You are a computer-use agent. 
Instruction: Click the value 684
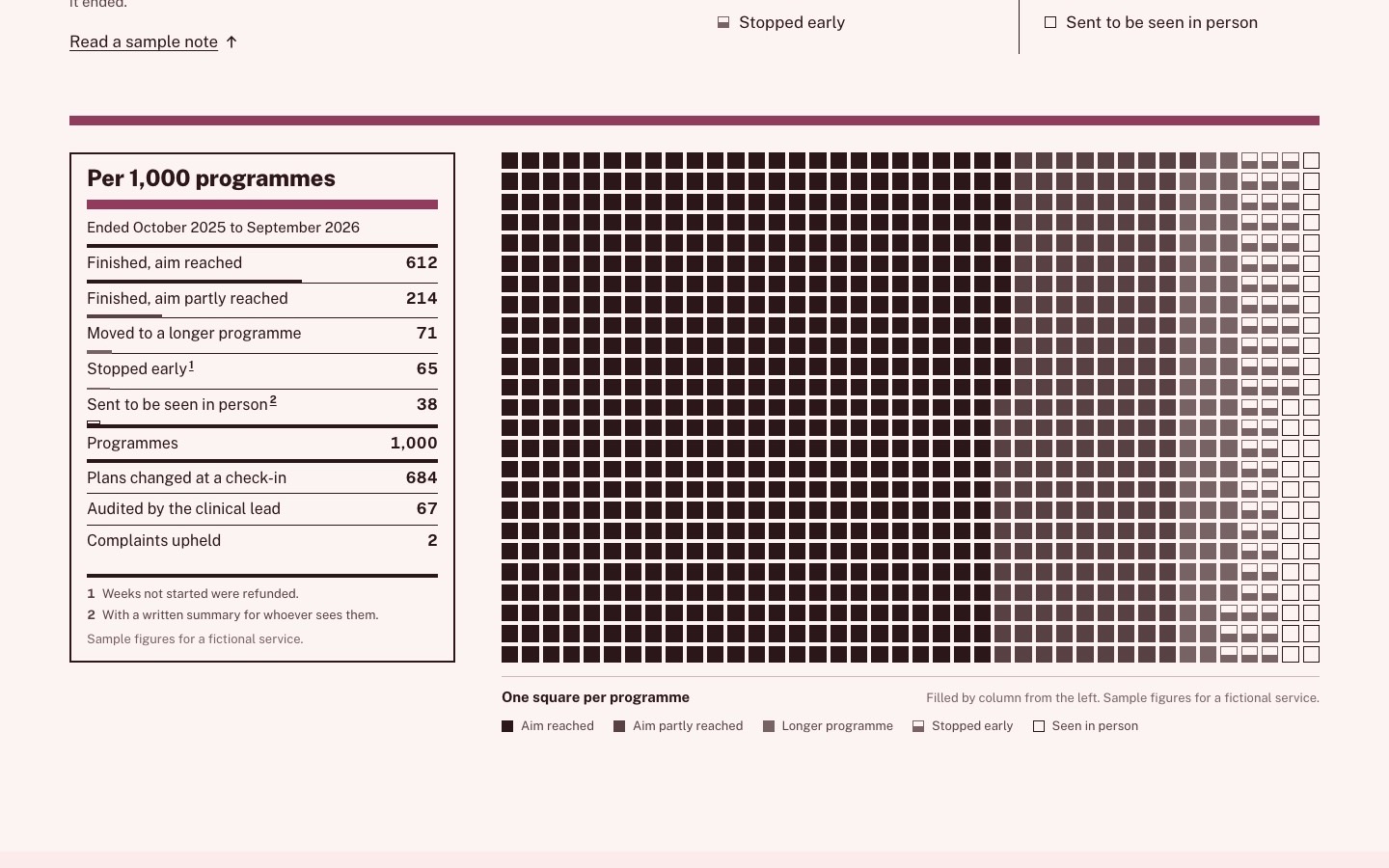coord(422,478)
